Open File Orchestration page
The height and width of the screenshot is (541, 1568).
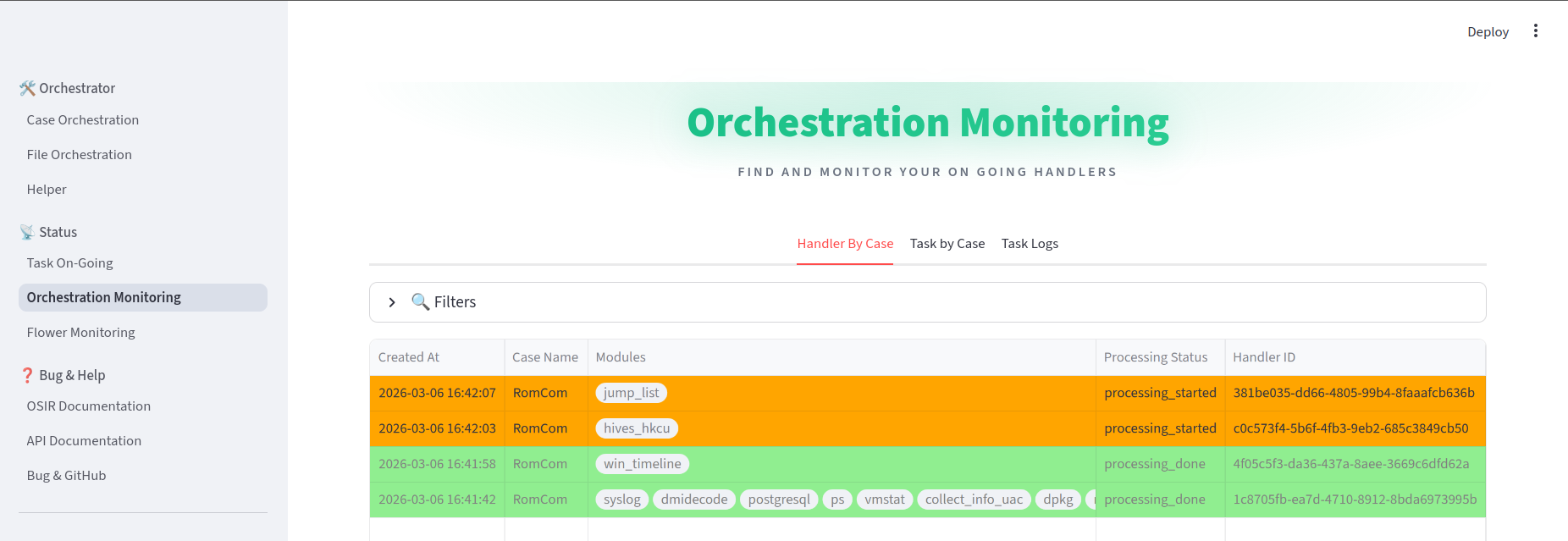point(80,155)
